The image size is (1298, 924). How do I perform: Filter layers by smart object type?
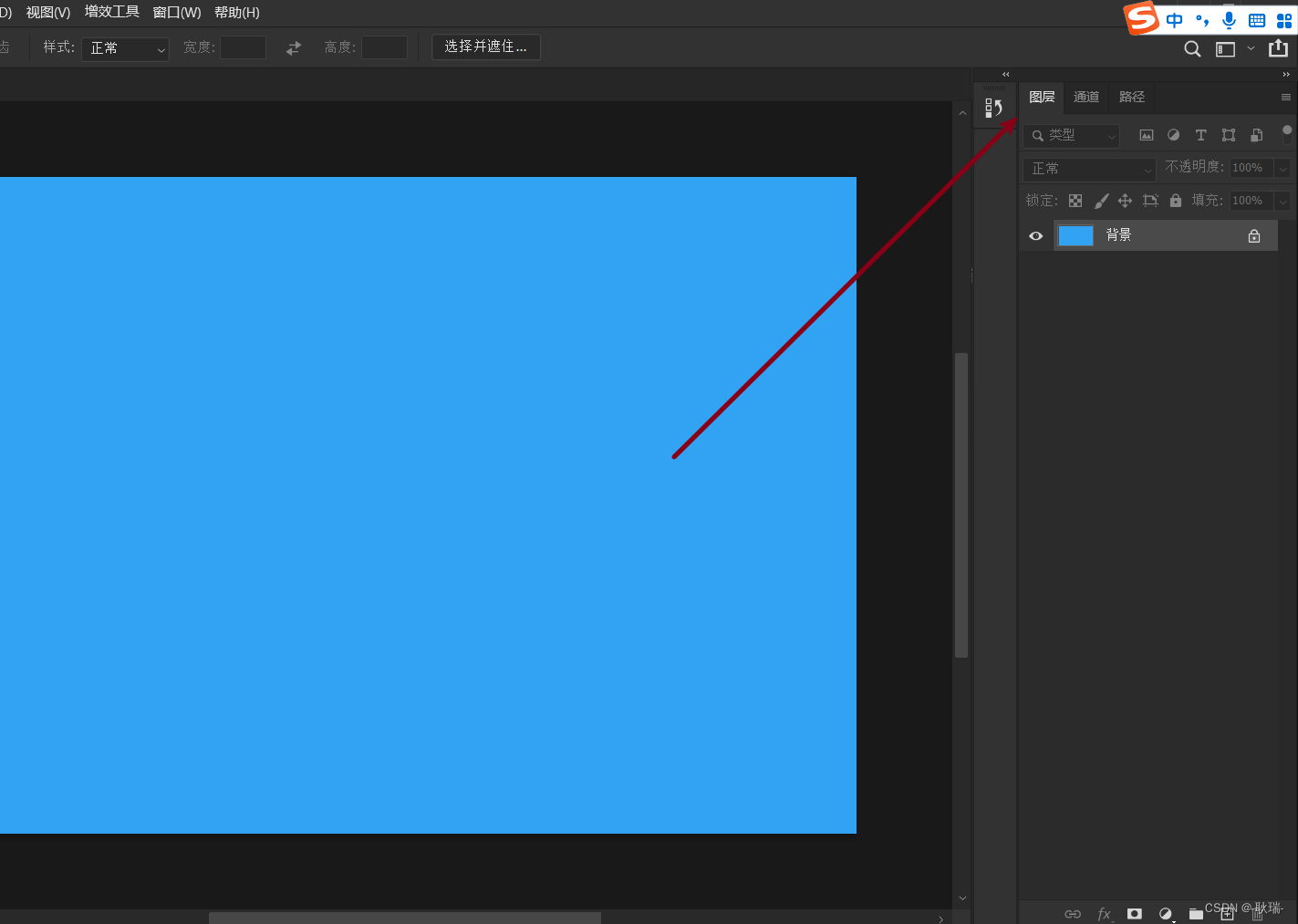pos(1256,135)
